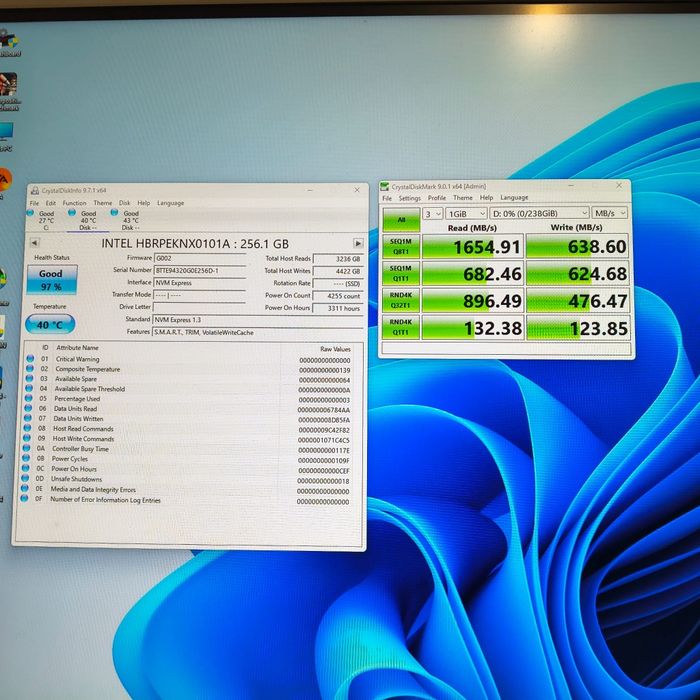Go to next disk arrow button
This screenshot has width=700, height=700.
pyautogui.click(x=358, y=243)
